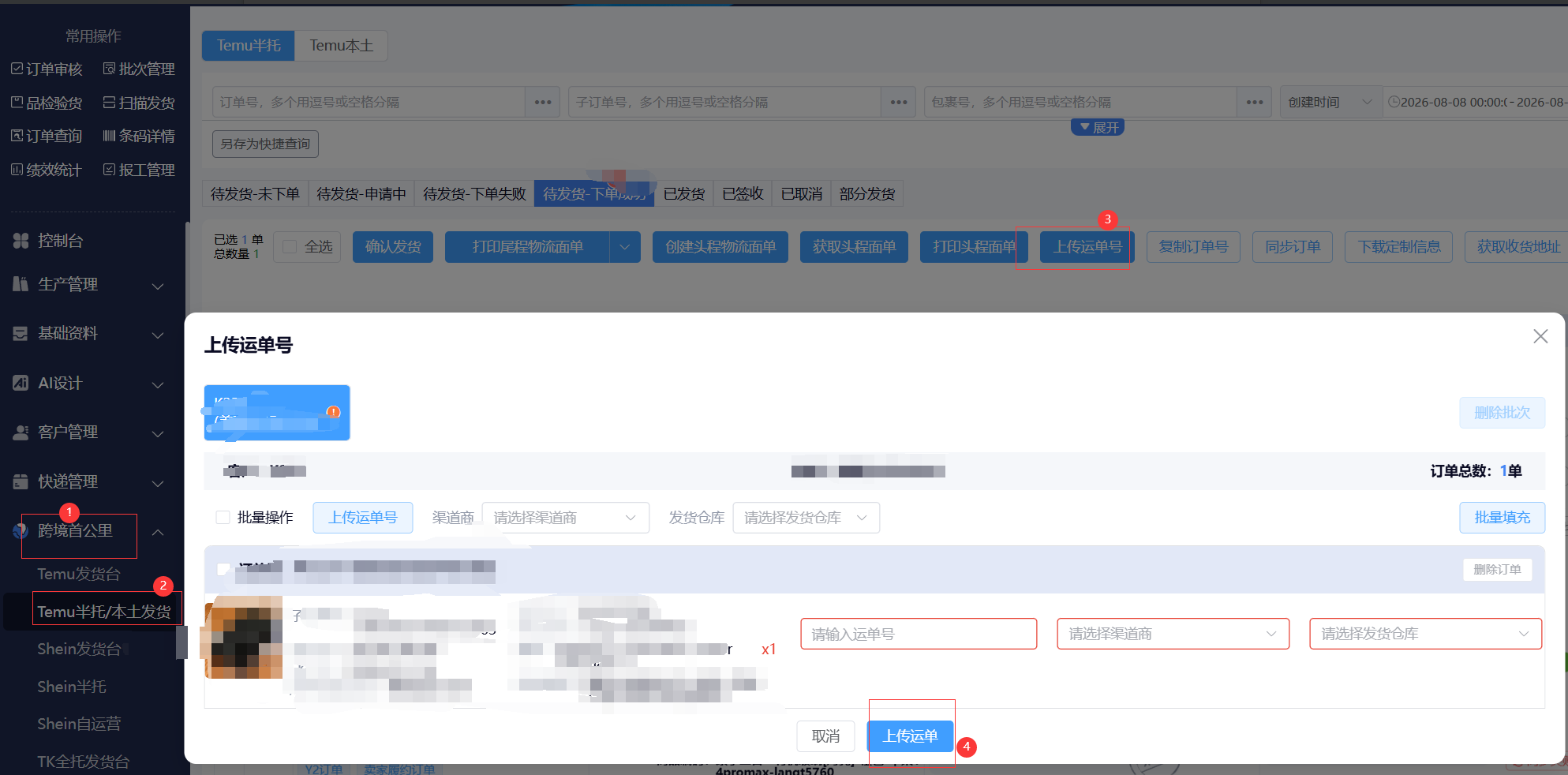Click 取消 in upload dialog
Viewport: 1568px width, 775px height.
tap(825, 736)
